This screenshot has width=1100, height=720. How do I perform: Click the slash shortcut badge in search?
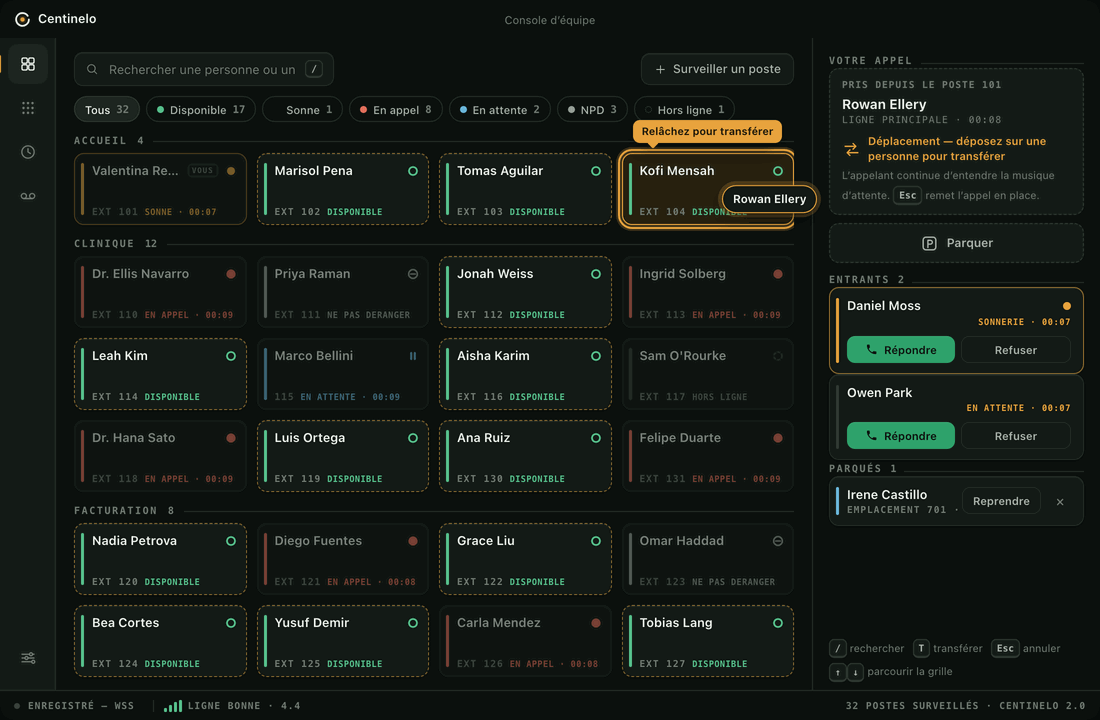click(314, 69)
